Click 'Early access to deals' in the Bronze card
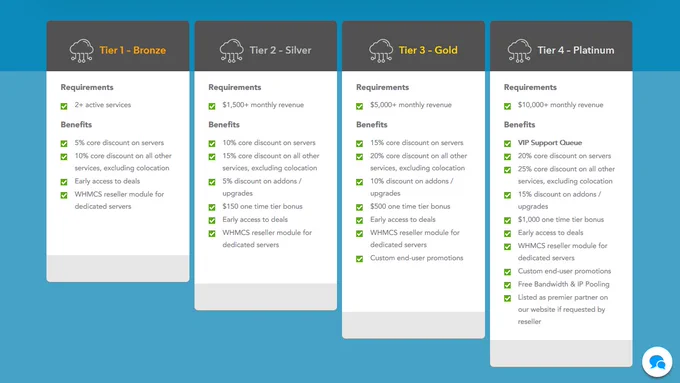Viewport: 680px width, 383px height. tap(107, 181)
